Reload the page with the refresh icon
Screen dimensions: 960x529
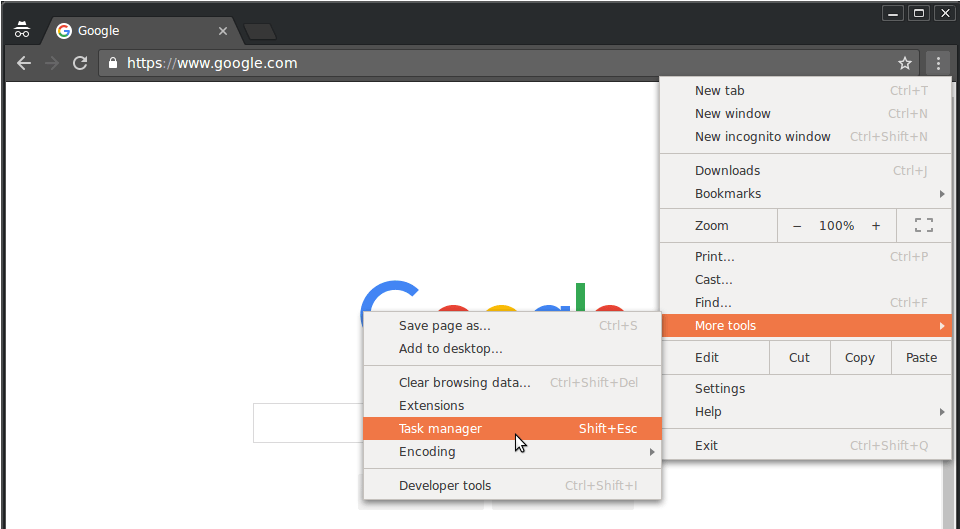[x=80, y=63]
